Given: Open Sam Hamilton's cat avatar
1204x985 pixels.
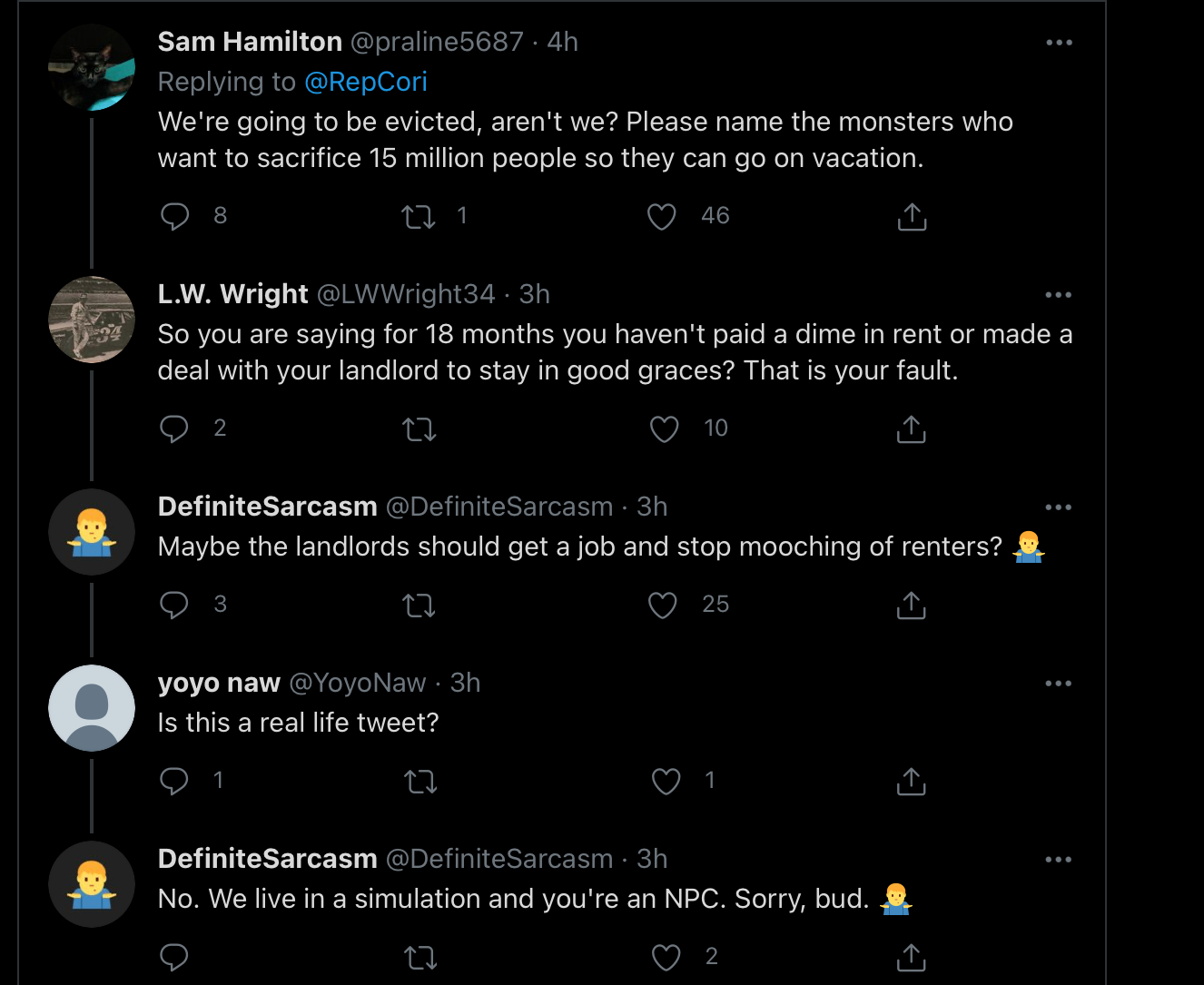Looking at the screenshot, I should 92,67.
